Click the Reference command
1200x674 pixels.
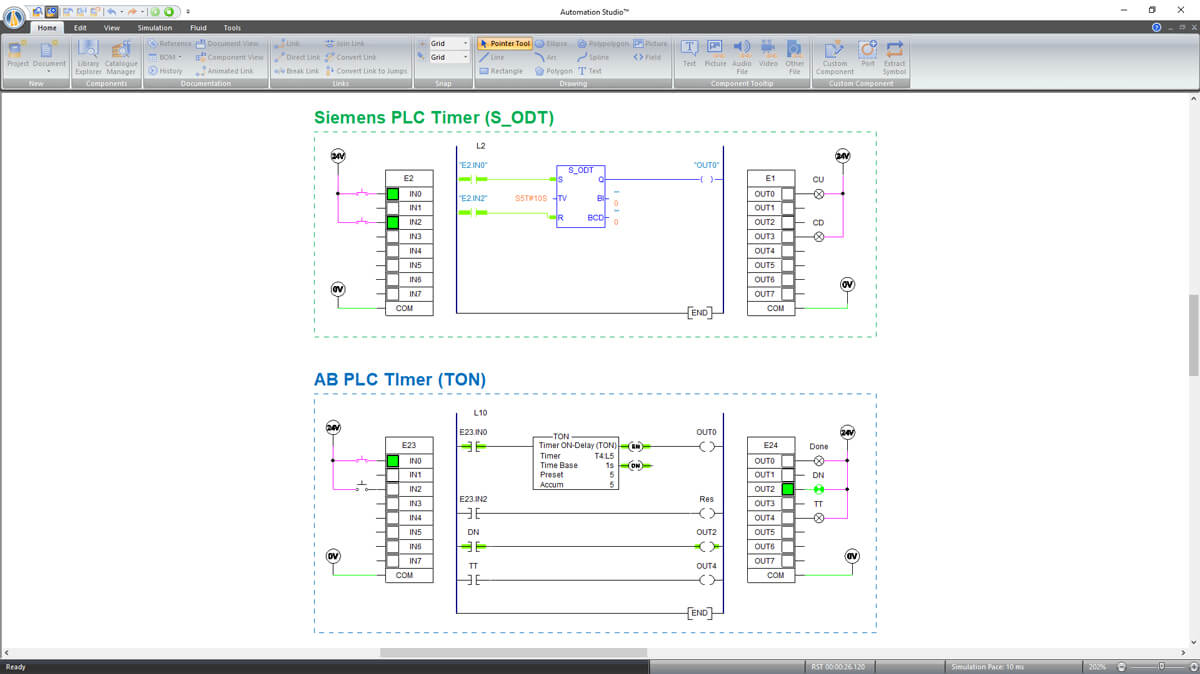tap(169, 44)
